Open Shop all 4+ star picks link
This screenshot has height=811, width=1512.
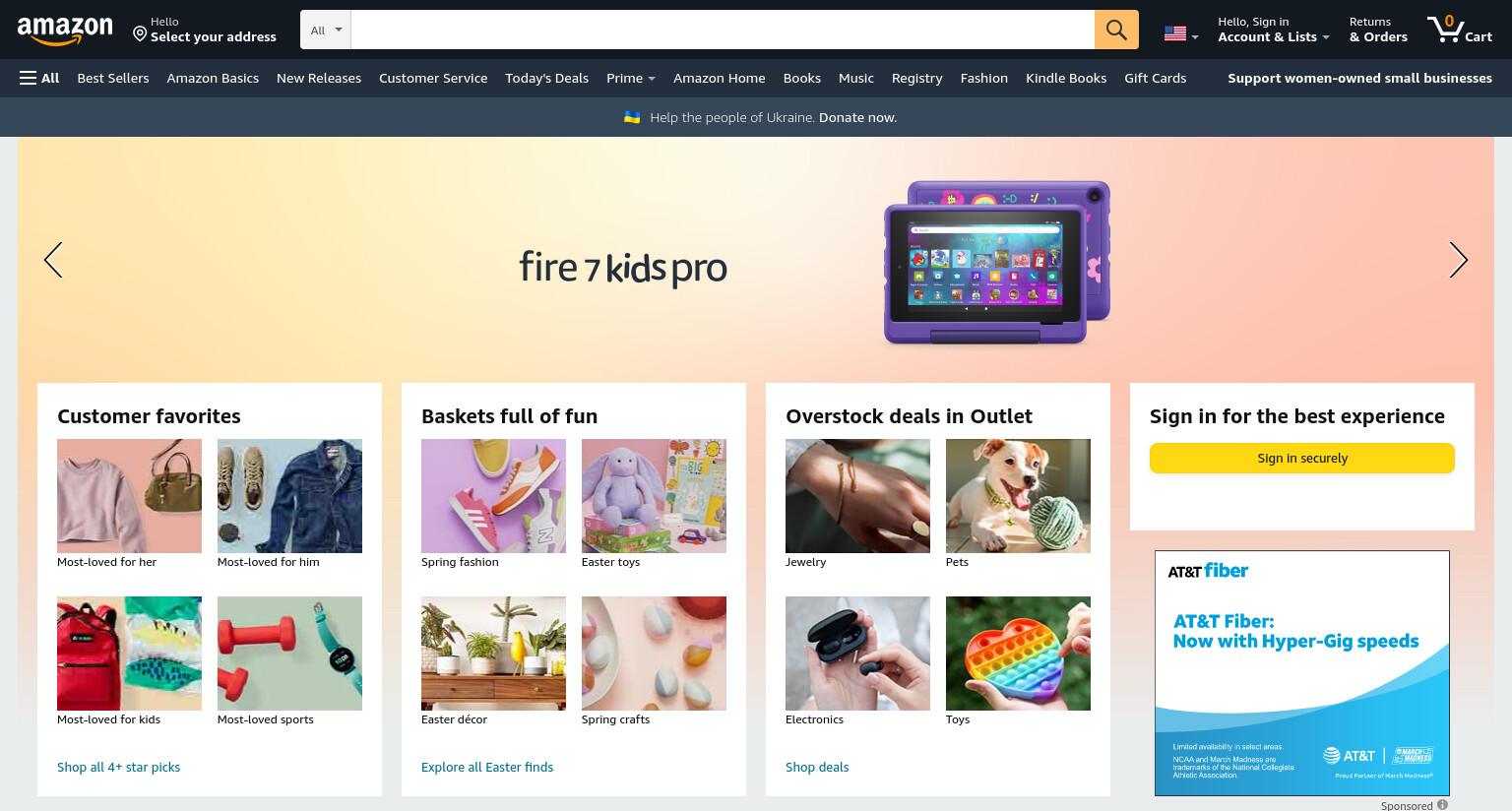118,767
